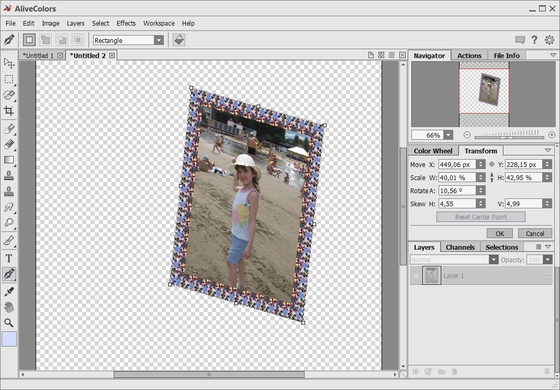Toggle Add to Shape mode
The height and width of the screenshot is (390, 560).
[x=46, y=40]
